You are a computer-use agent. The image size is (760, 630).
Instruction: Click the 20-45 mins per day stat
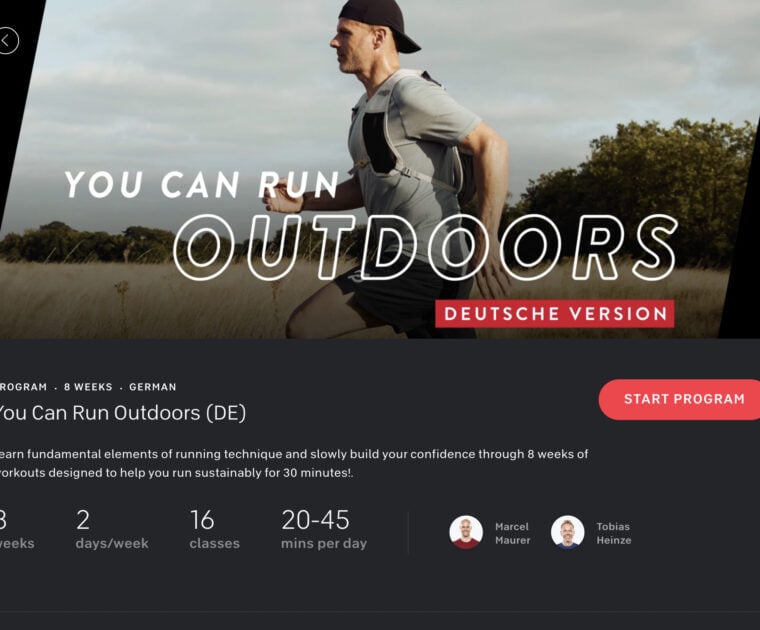point(323,529)
